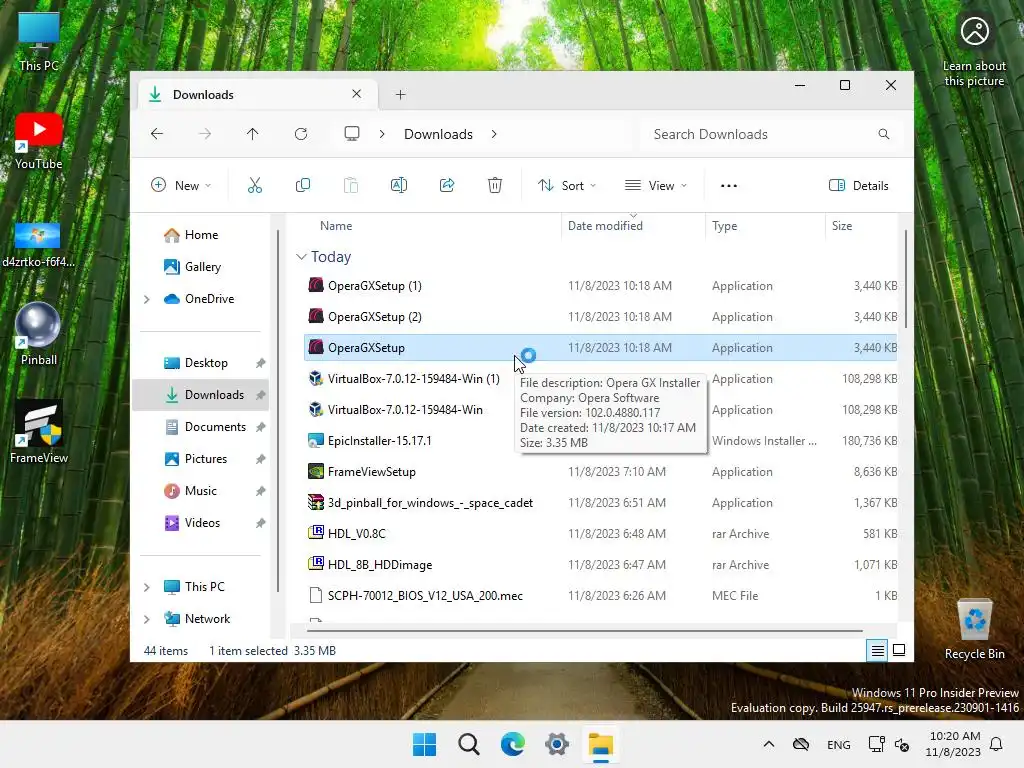1024x768 pixels.
Task: Click the pin next to Pictures
Action: pos(260,459)
